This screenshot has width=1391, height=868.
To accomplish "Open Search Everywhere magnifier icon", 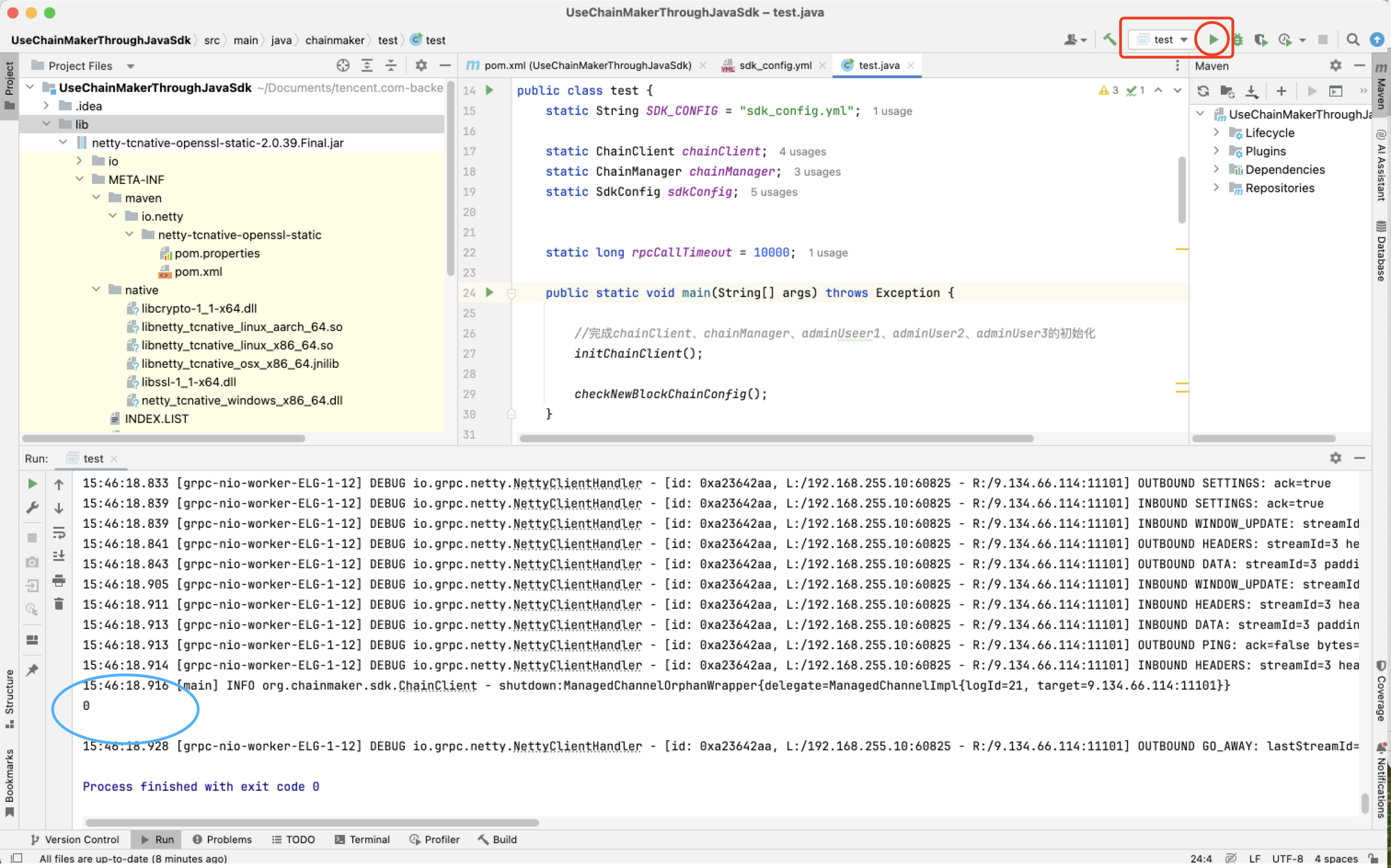I will 1352,40.
